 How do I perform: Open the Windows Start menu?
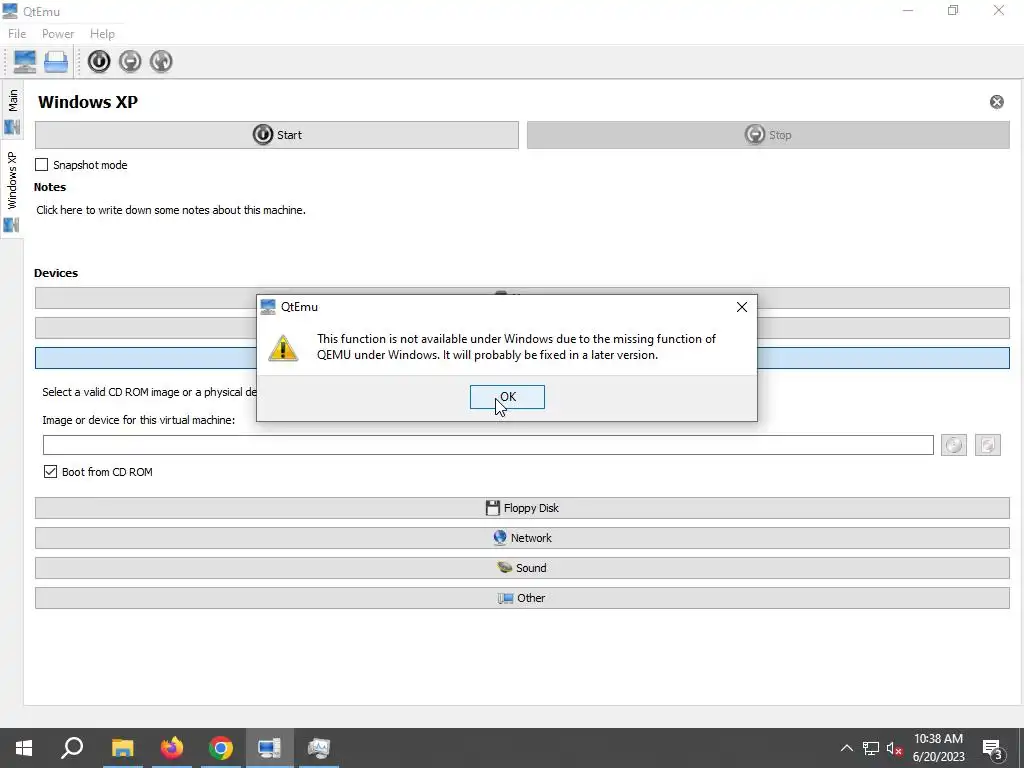[x=24, y=748]
